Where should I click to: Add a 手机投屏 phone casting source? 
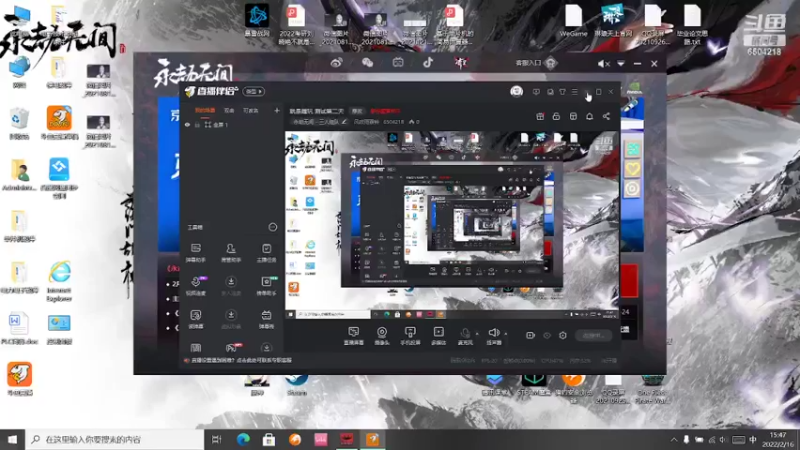click(x=410, y=336)
